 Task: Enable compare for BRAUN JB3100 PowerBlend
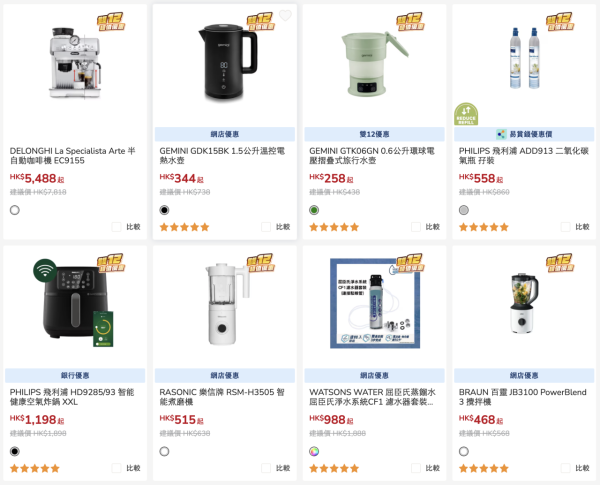566,468
